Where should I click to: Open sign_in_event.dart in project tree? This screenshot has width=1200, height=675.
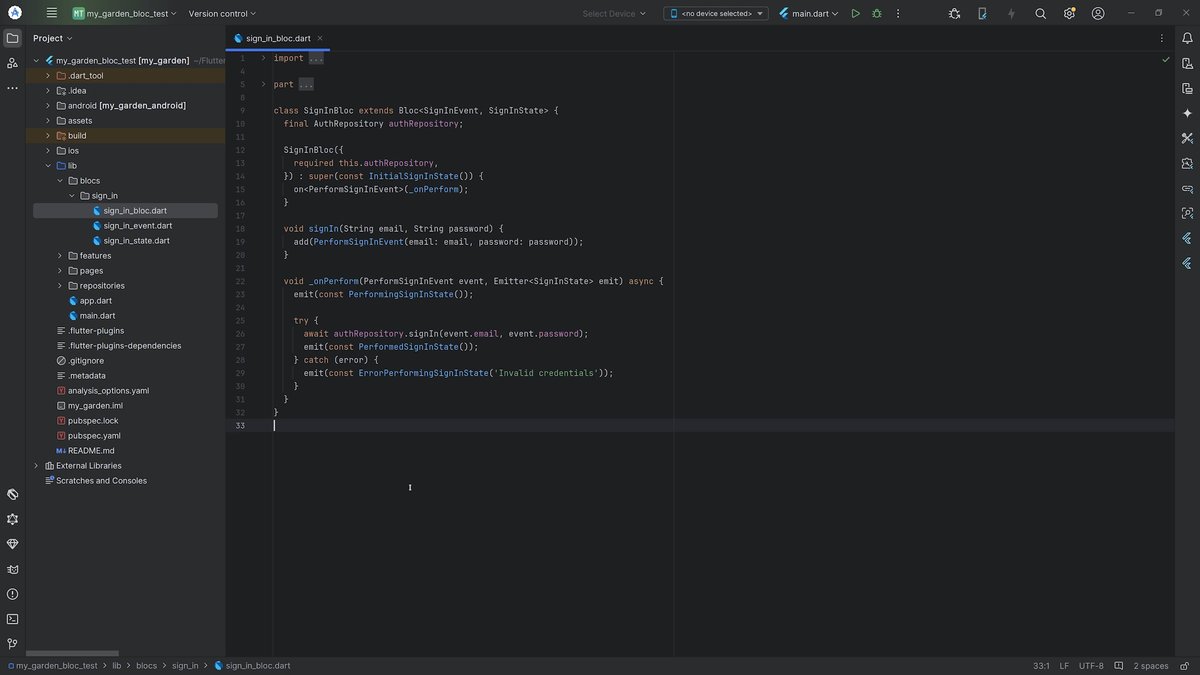137,226
